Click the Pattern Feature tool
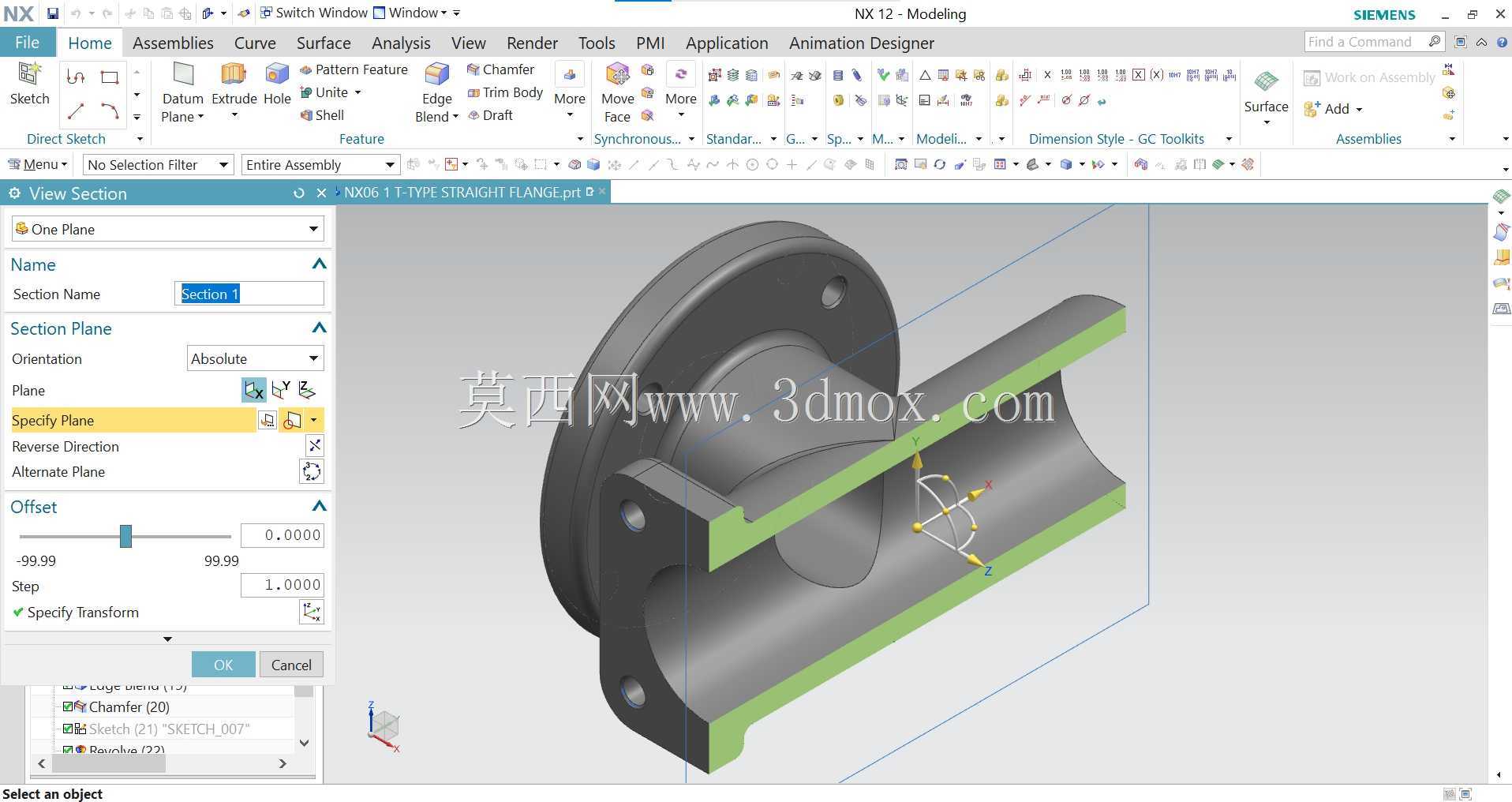 point(354,69)
